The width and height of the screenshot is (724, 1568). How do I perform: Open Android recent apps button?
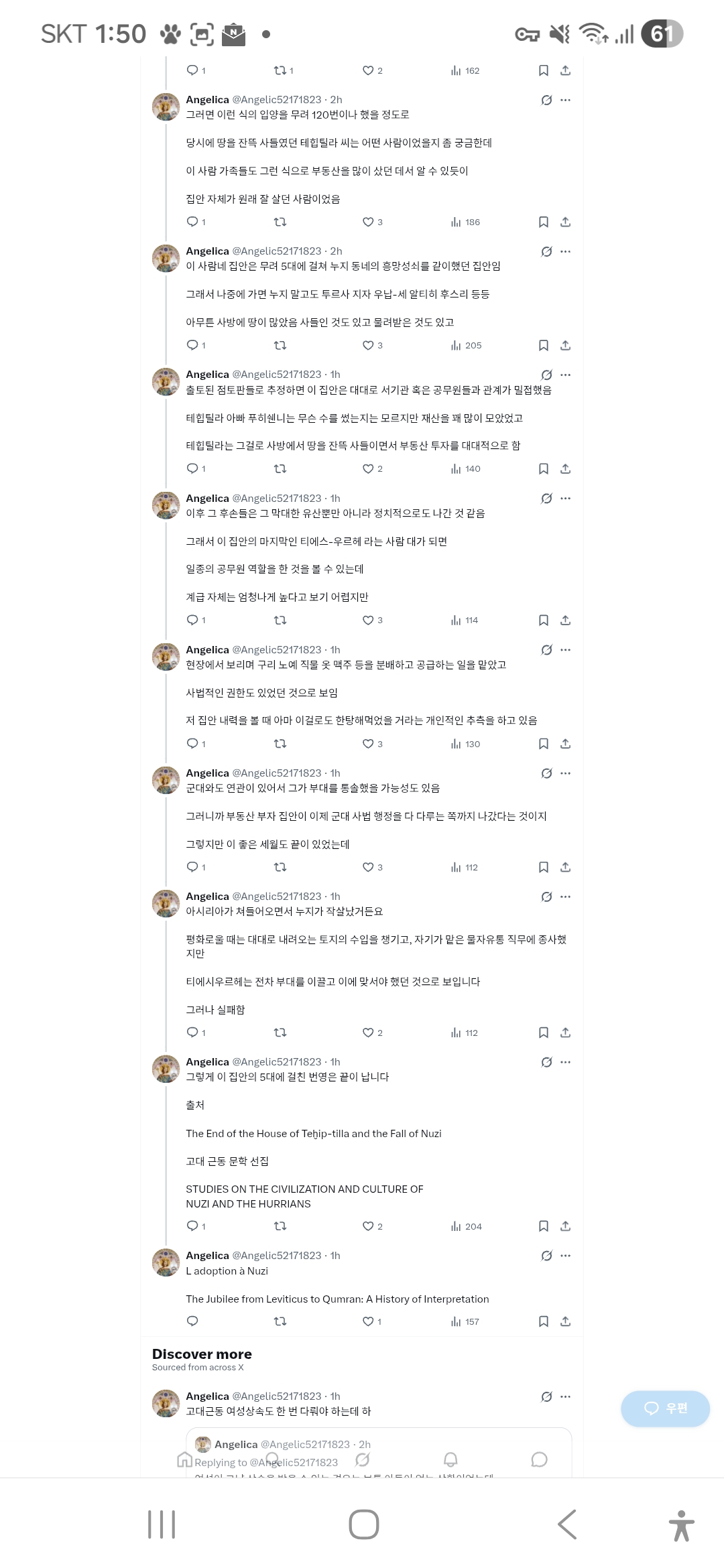[x=162, y=1524]
